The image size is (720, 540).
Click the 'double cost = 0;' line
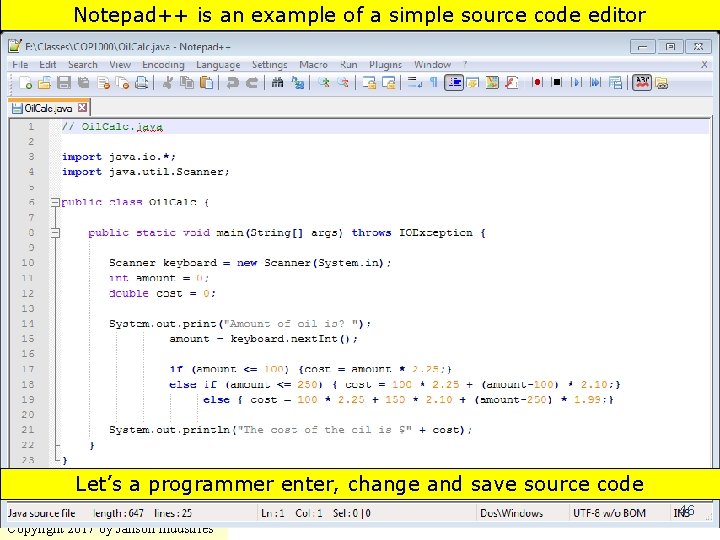coord(162,293)
